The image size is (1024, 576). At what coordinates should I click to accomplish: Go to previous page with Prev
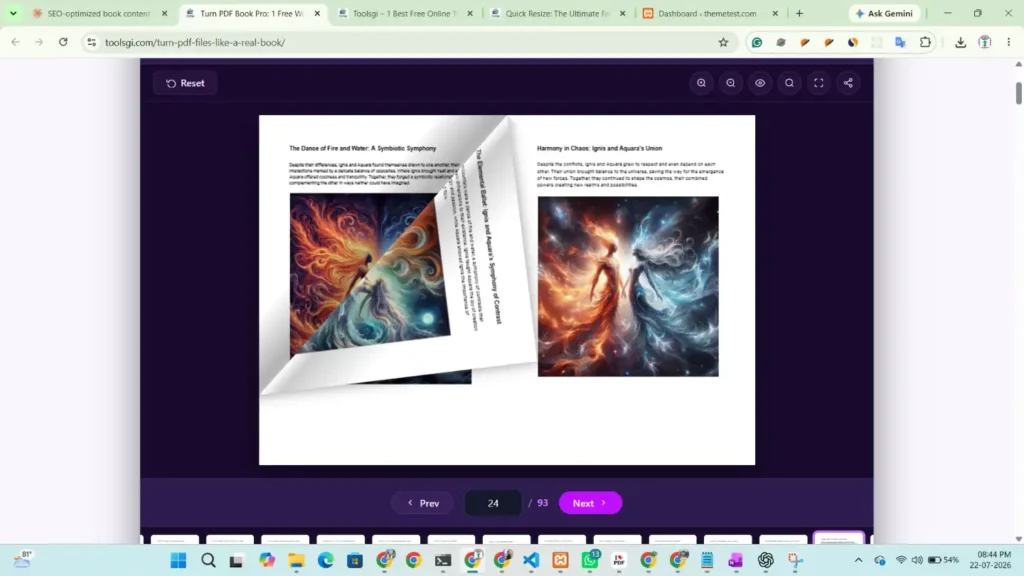[x=423, y=503]
